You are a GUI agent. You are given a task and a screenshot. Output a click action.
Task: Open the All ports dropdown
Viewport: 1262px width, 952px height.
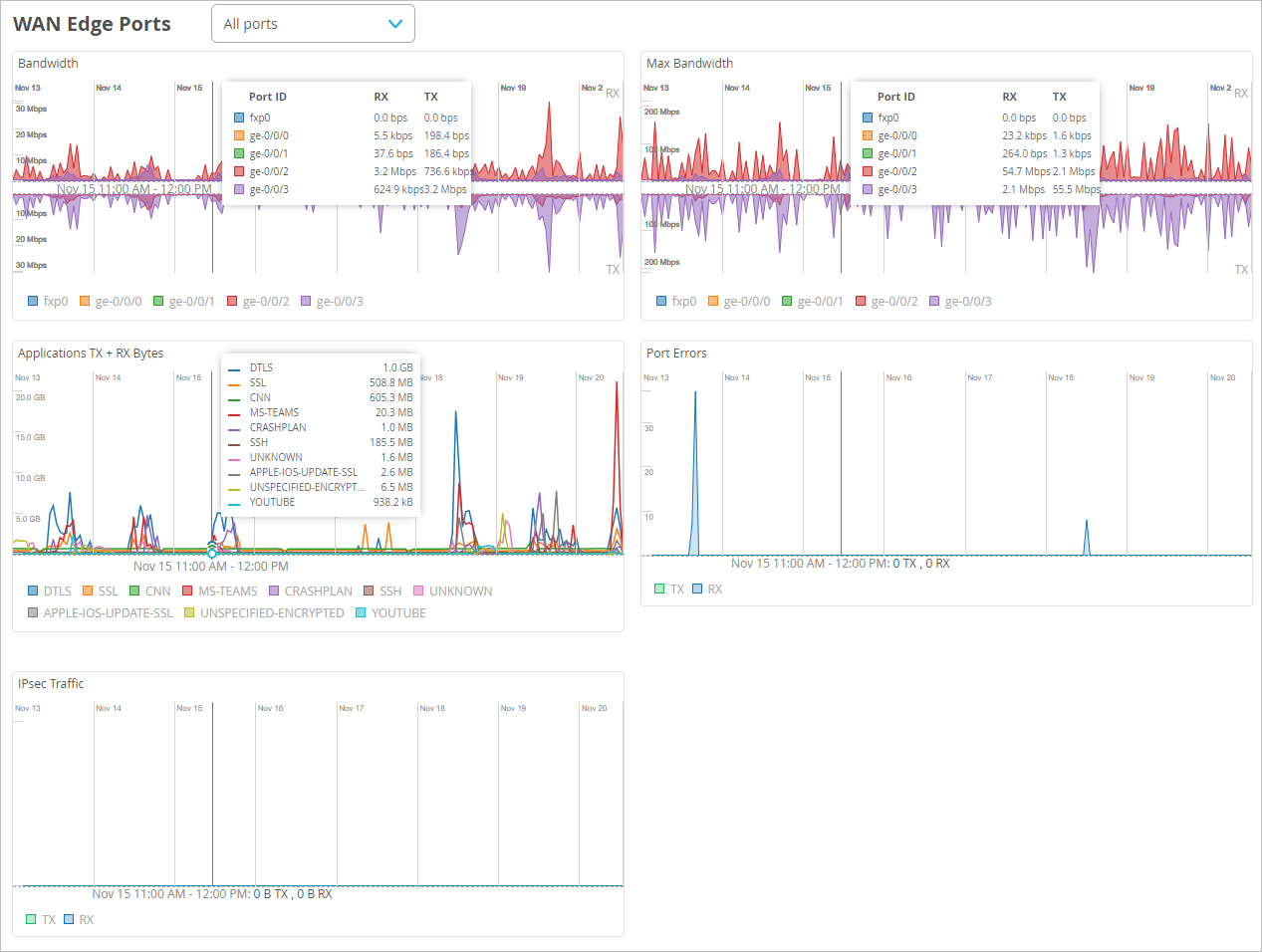coord(312,24)
